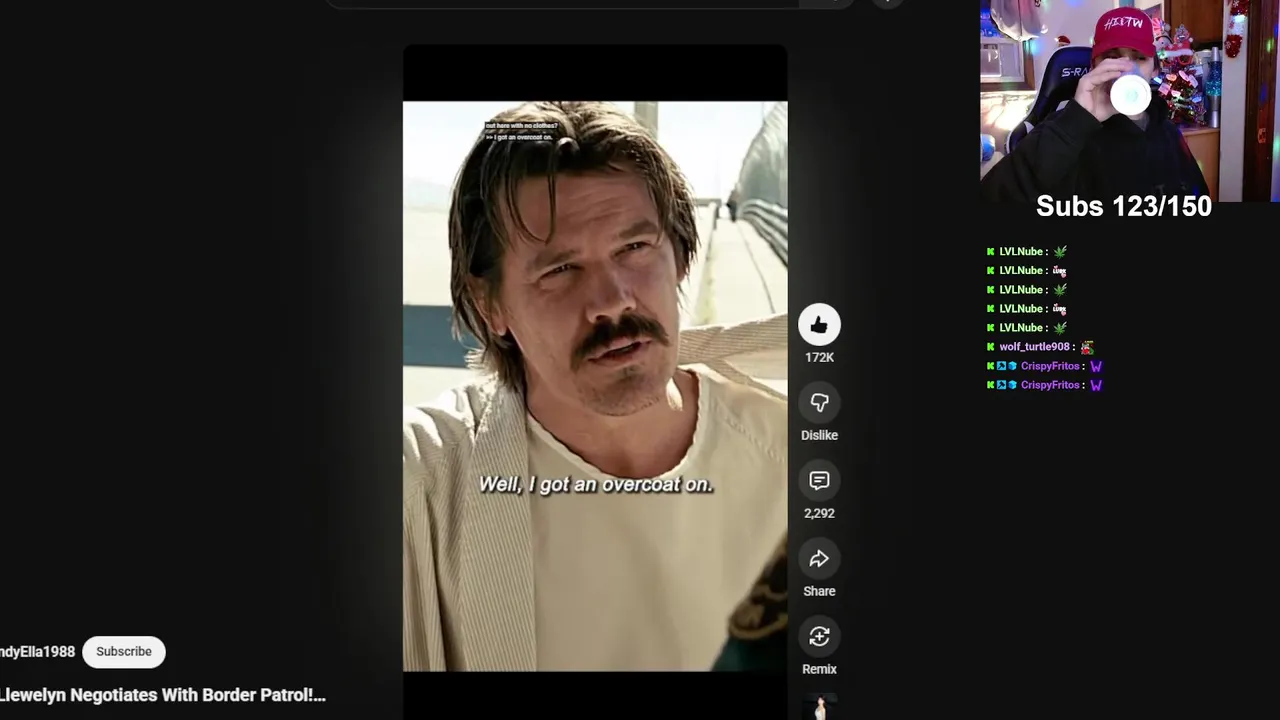This screenshot has width=1280, height=720.
Task: Click the Dislike thumbs-down icon
Action: pyautogui.click(x=819, y=403)
